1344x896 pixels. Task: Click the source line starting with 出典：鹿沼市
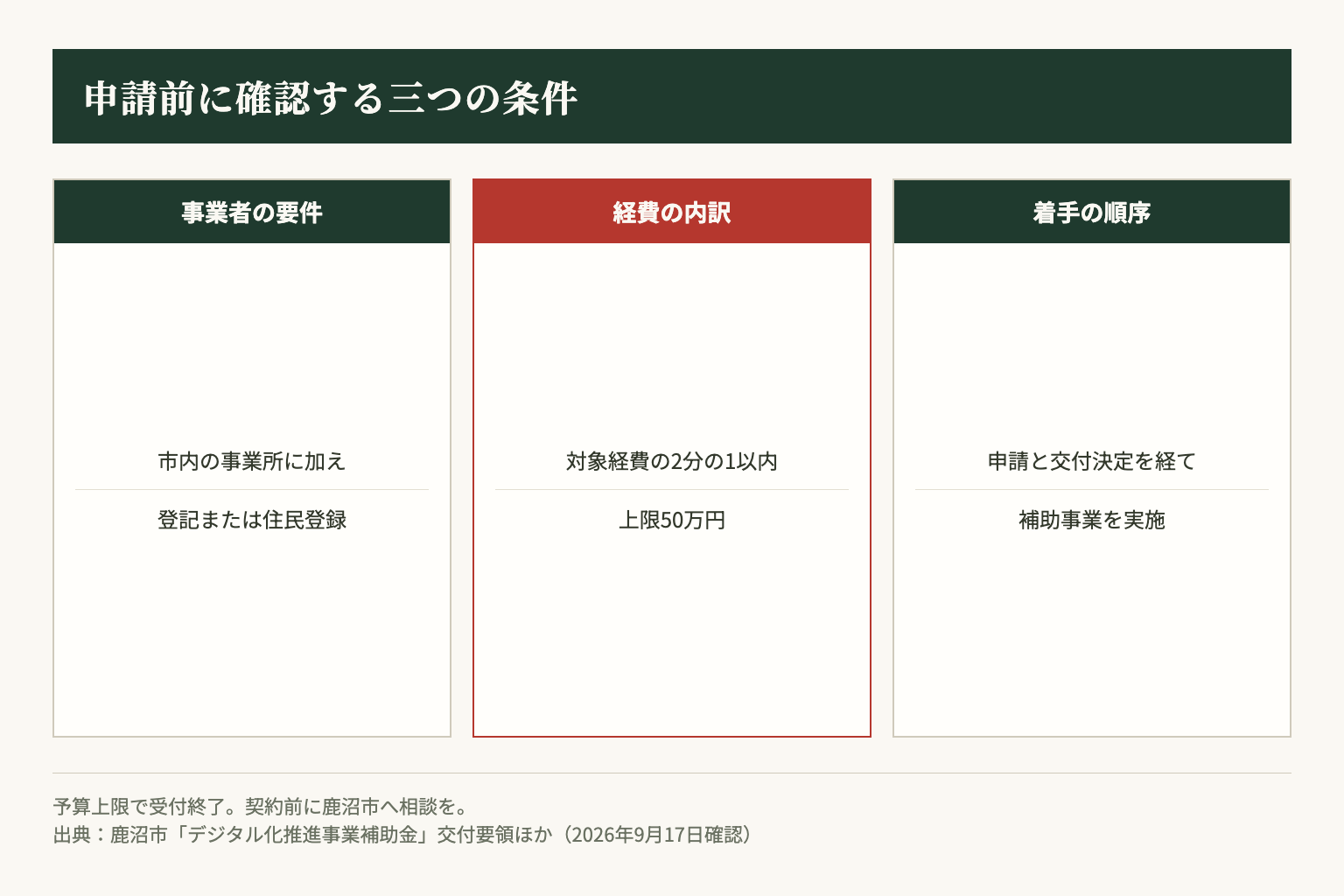click(404, 834)
